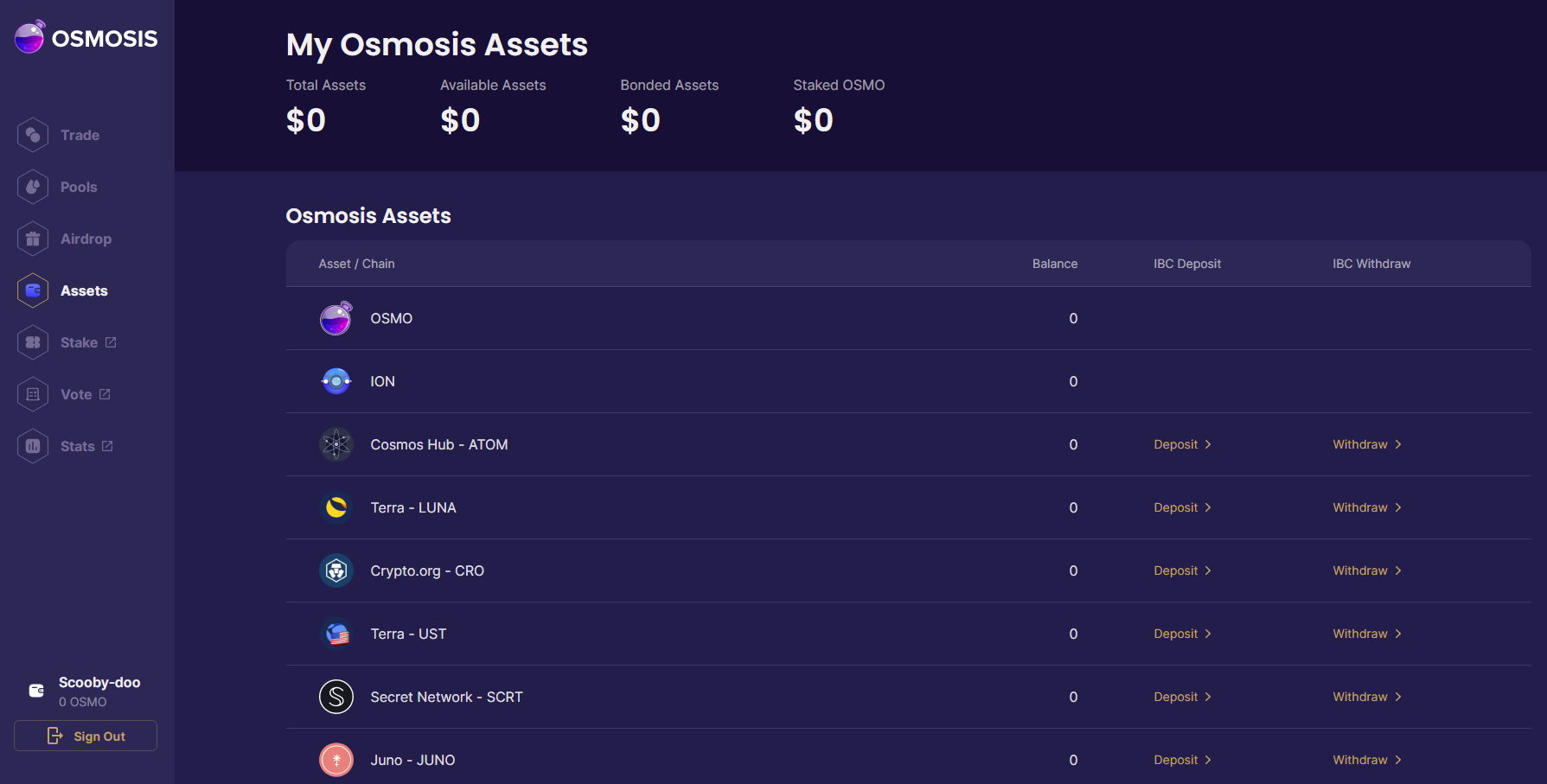Screen dimensions: 1547x784
Task: Deposit ATOM from Cosmos Hub
Action: pos(1182,444)
